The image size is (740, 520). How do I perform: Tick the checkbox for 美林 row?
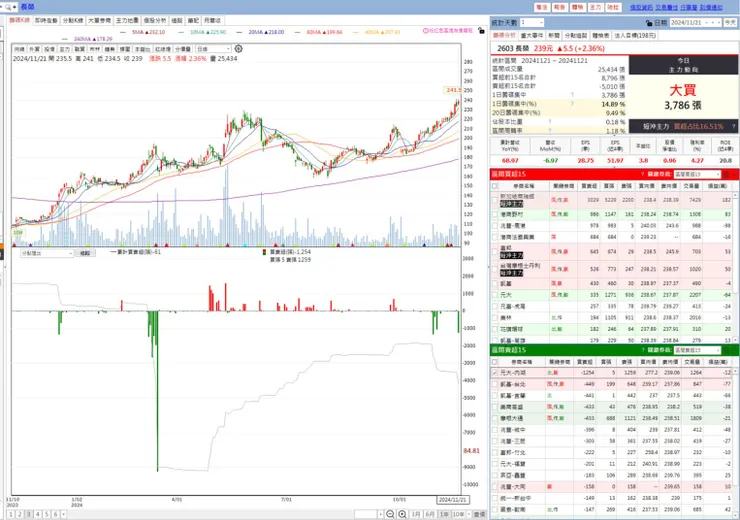coord(495,318)
